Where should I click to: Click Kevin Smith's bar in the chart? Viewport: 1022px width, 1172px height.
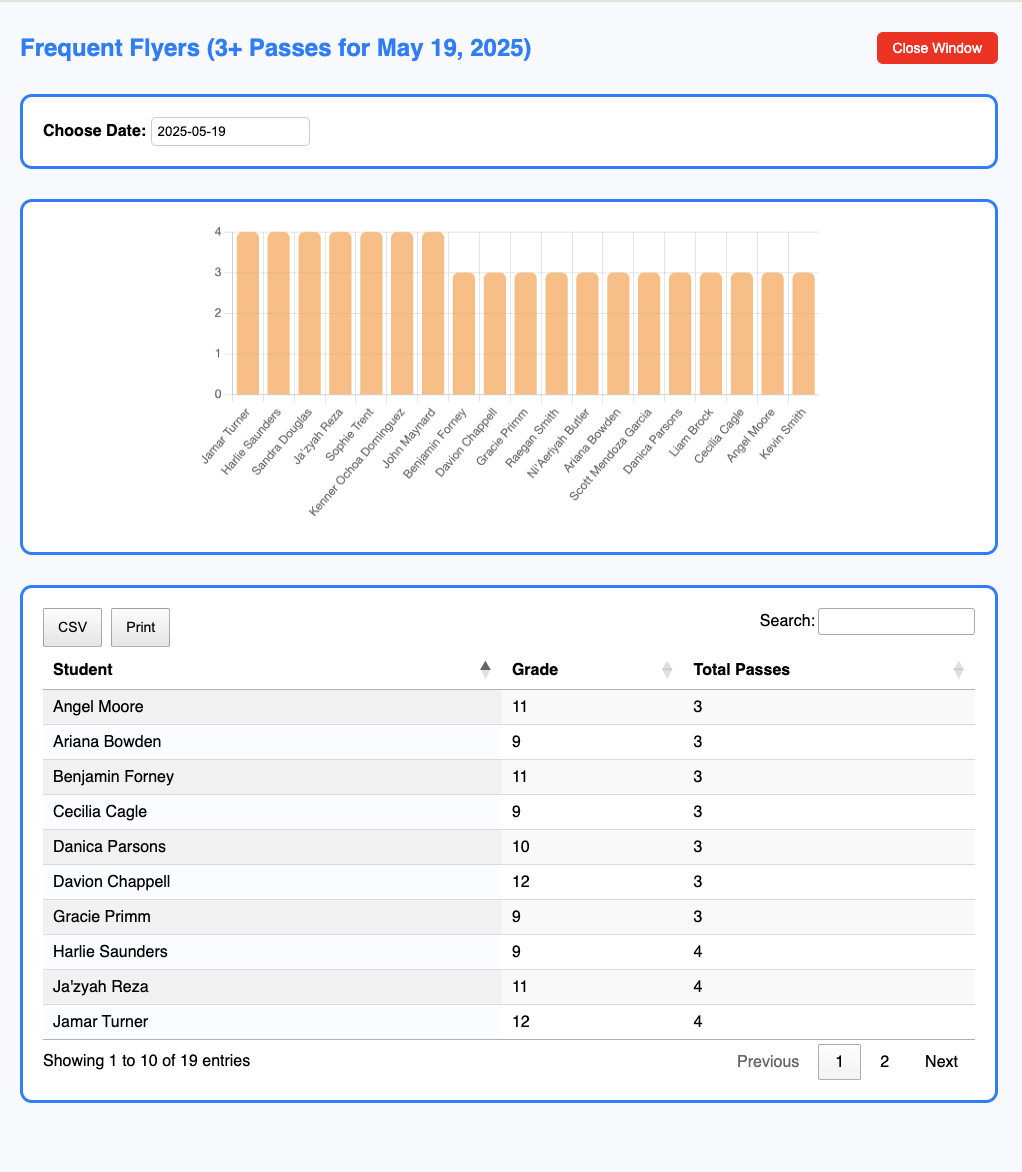pyautogui.click(x=803, y=333)
